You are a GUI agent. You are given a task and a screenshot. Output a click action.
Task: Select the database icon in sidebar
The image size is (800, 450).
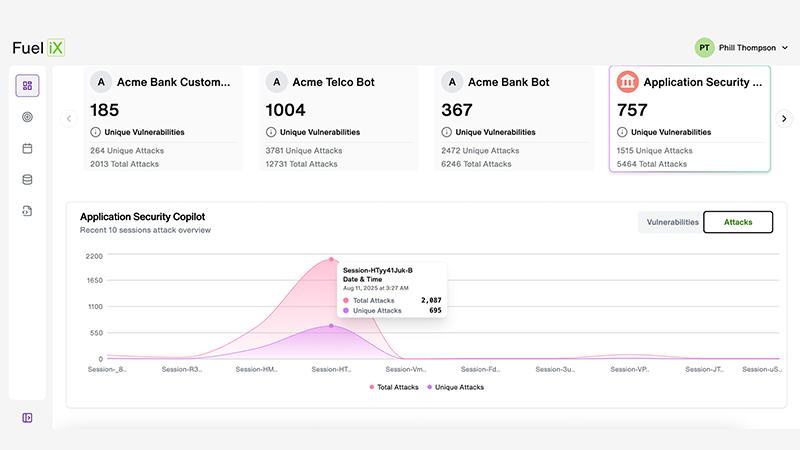coord(27,180)
